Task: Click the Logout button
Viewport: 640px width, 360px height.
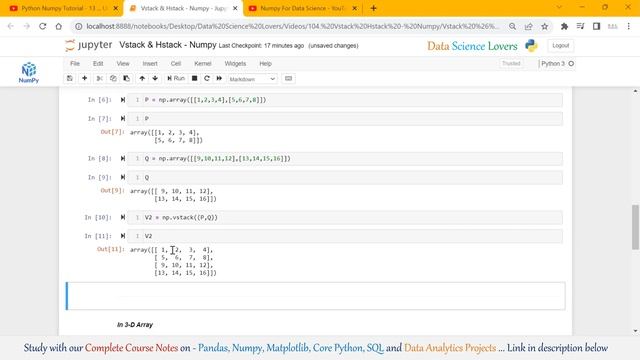Action: tap(560, 46)
